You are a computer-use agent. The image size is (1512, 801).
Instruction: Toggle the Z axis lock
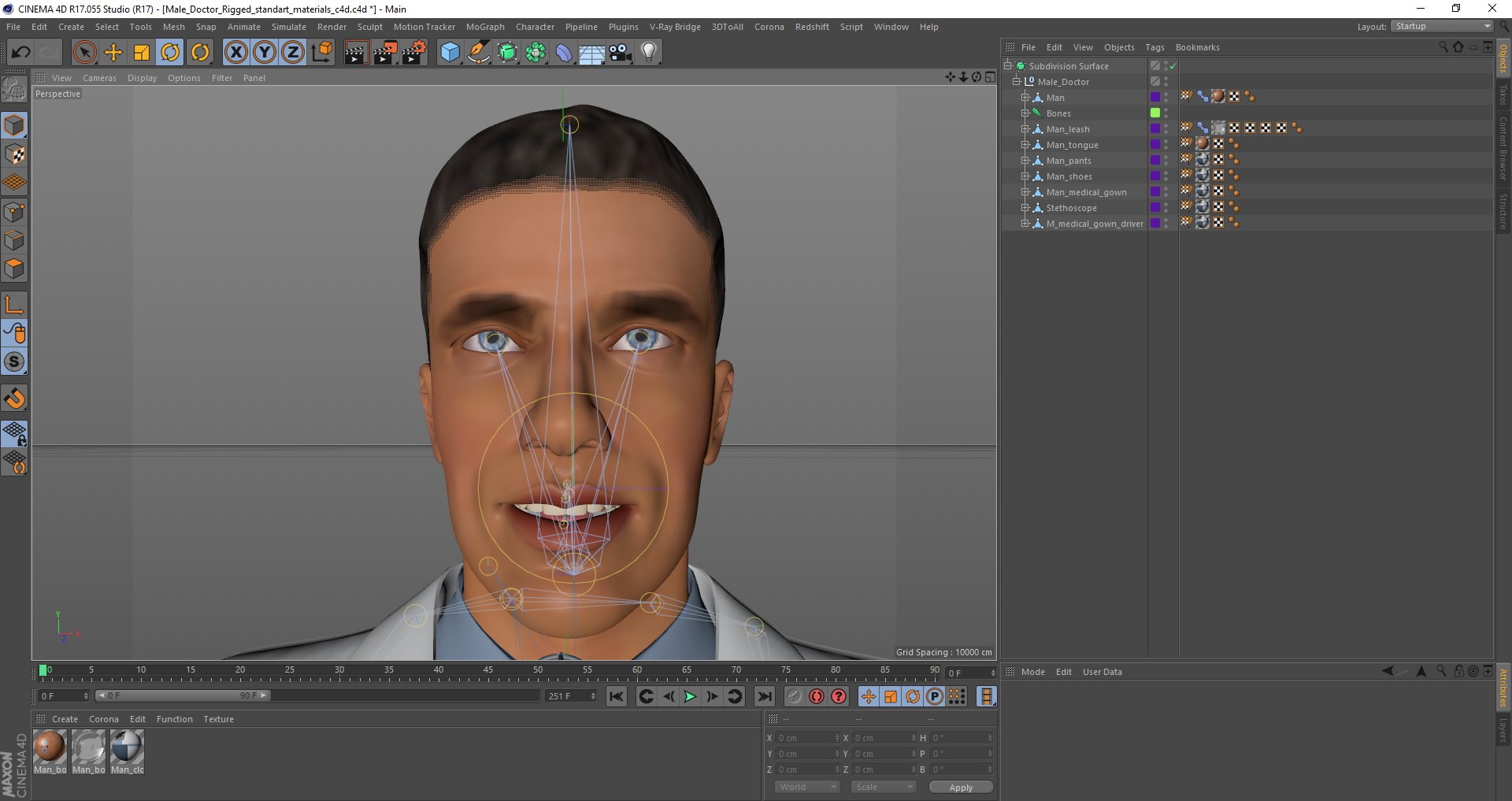[x=293, y=53]
